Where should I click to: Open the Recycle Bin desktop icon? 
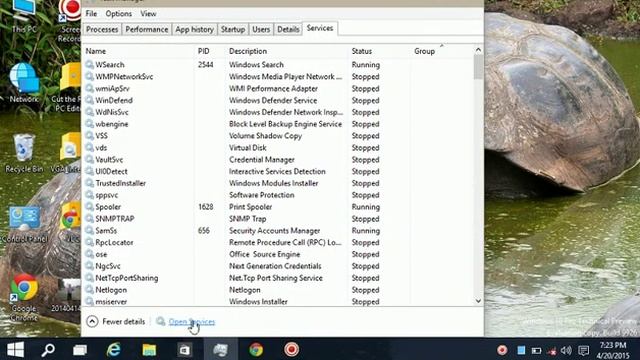24,153
